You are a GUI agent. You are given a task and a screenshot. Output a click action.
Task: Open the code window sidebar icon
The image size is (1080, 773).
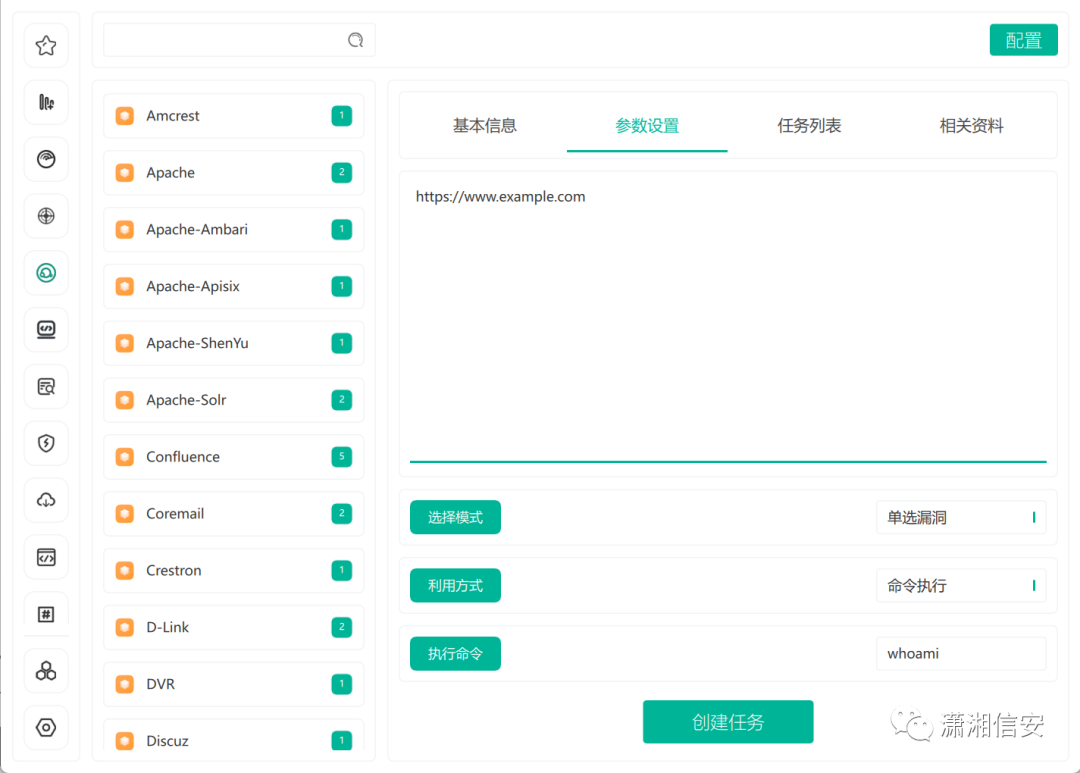46,557
